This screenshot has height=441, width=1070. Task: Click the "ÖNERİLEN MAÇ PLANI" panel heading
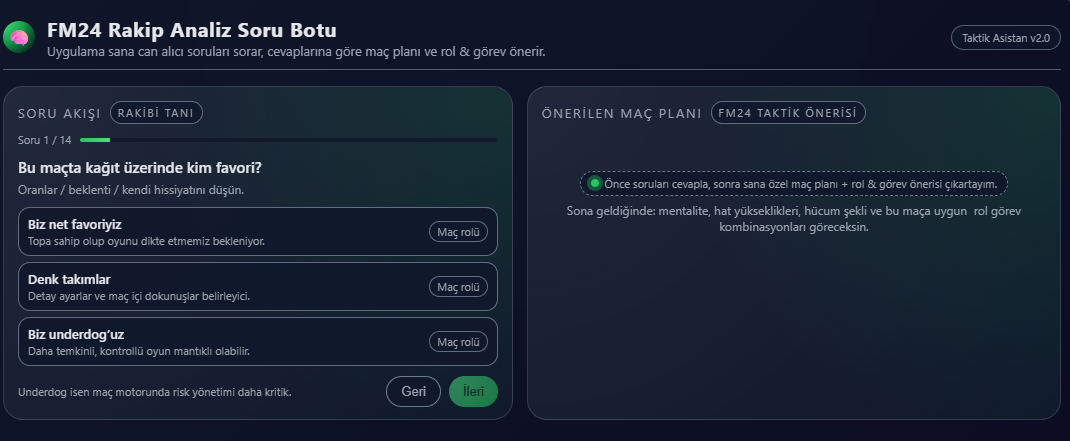[x=621, y=113]
